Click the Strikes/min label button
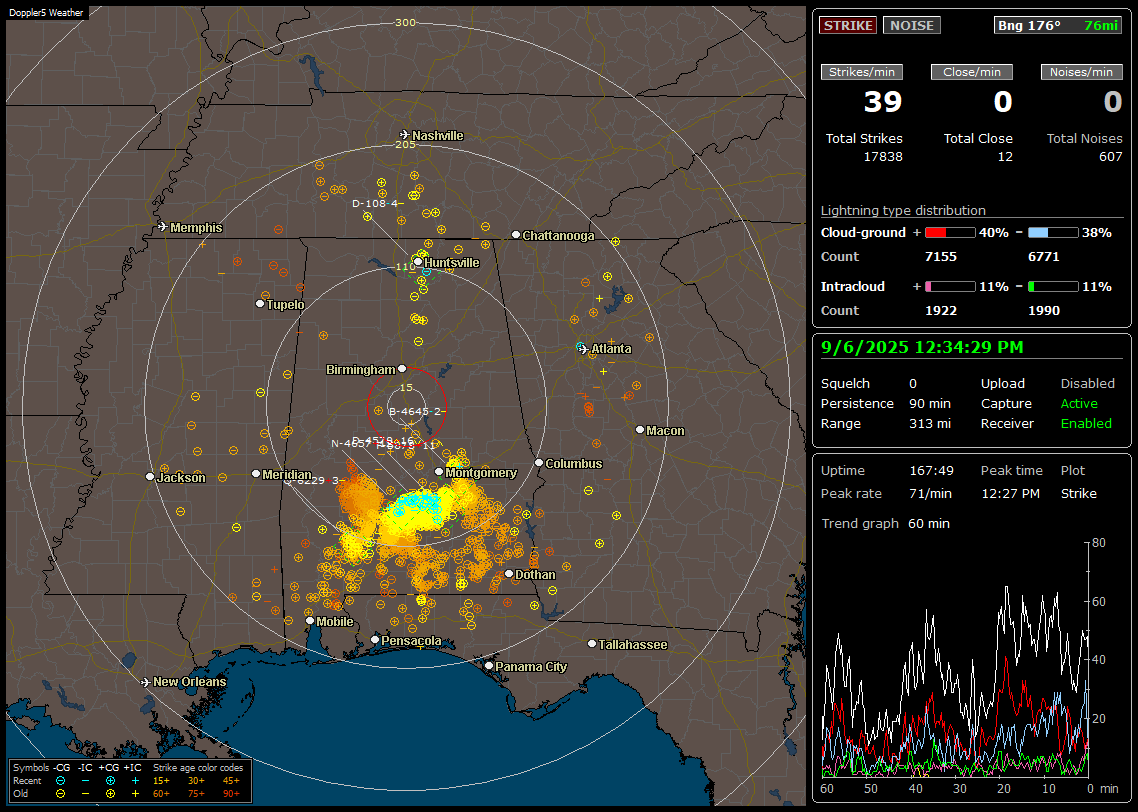The width and height of the screenshot is (1138, 812). (861, 72)
